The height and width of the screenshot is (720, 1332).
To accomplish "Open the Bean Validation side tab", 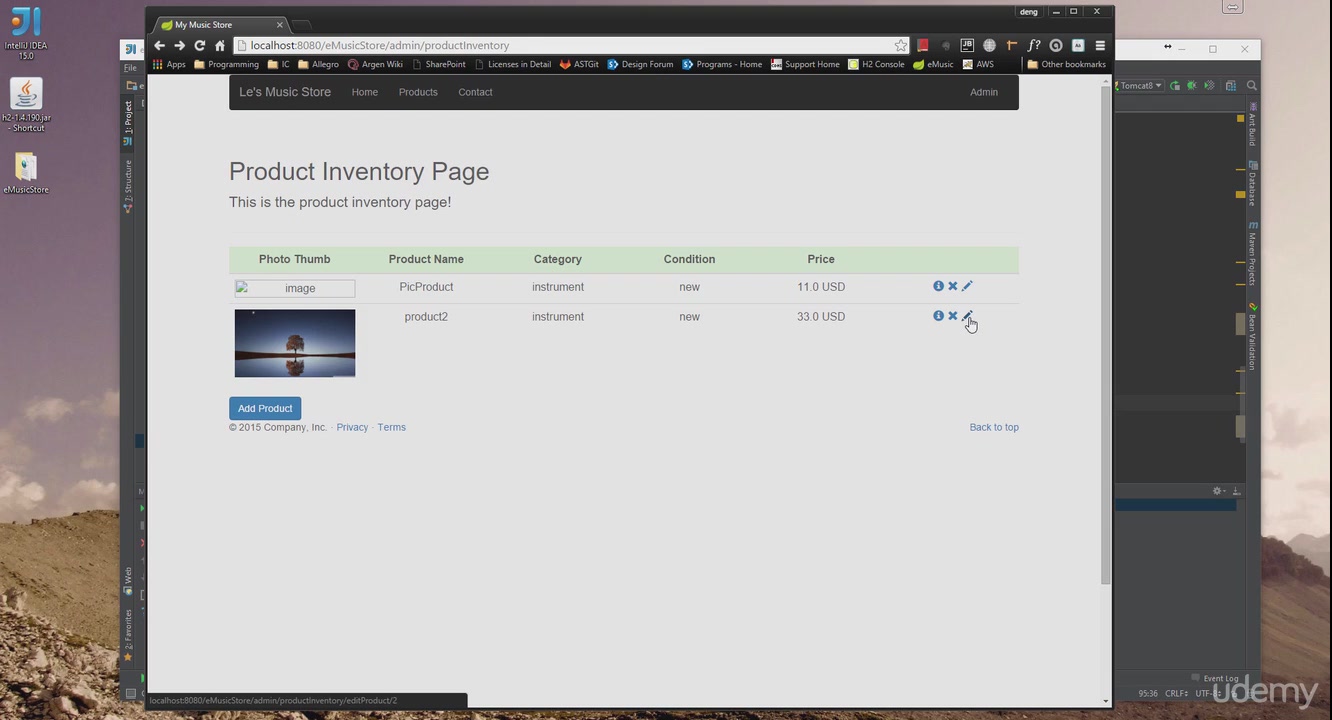I will point(1252,336).
